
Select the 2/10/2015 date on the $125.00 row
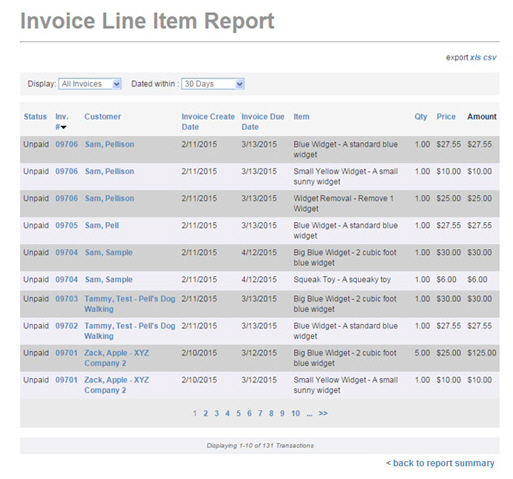(x=199, y=353)
